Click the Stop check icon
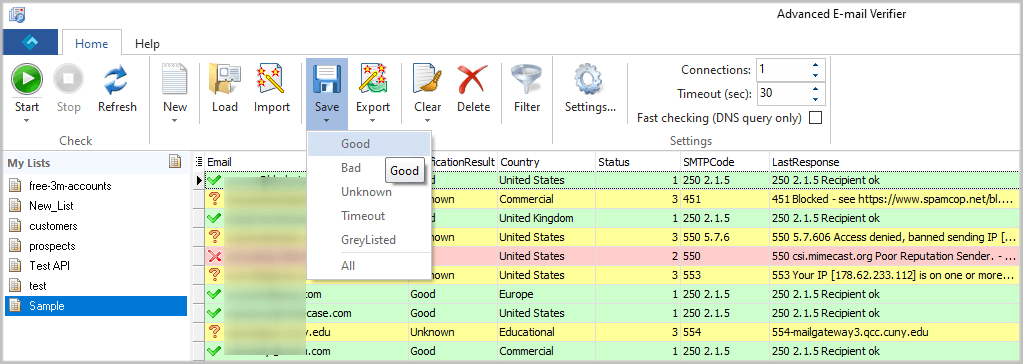 [x=69, y=80]
